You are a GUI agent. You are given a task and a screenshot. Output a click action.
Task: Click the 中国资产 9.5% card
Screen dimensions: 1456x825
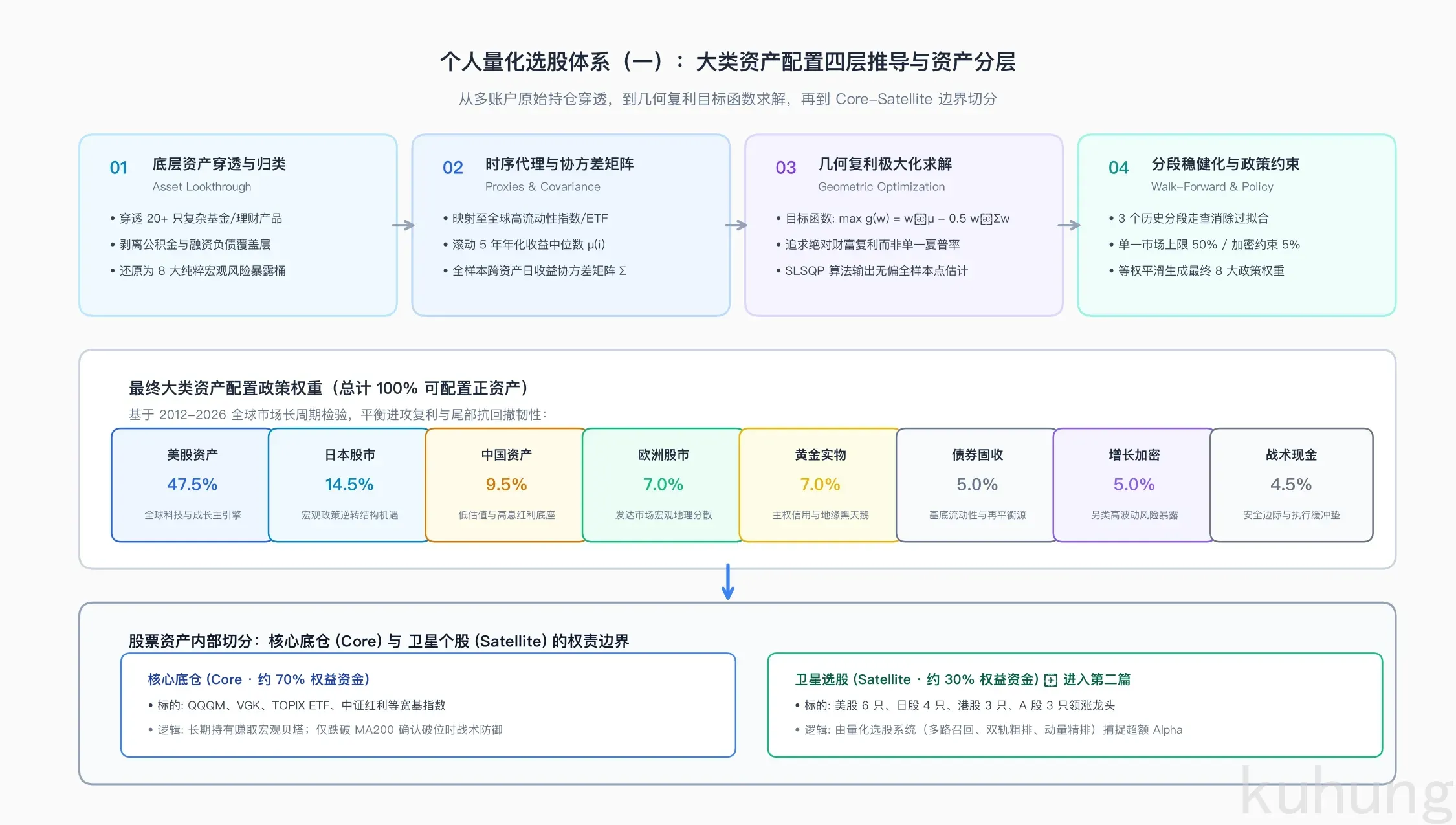click(x=506, y=485)
